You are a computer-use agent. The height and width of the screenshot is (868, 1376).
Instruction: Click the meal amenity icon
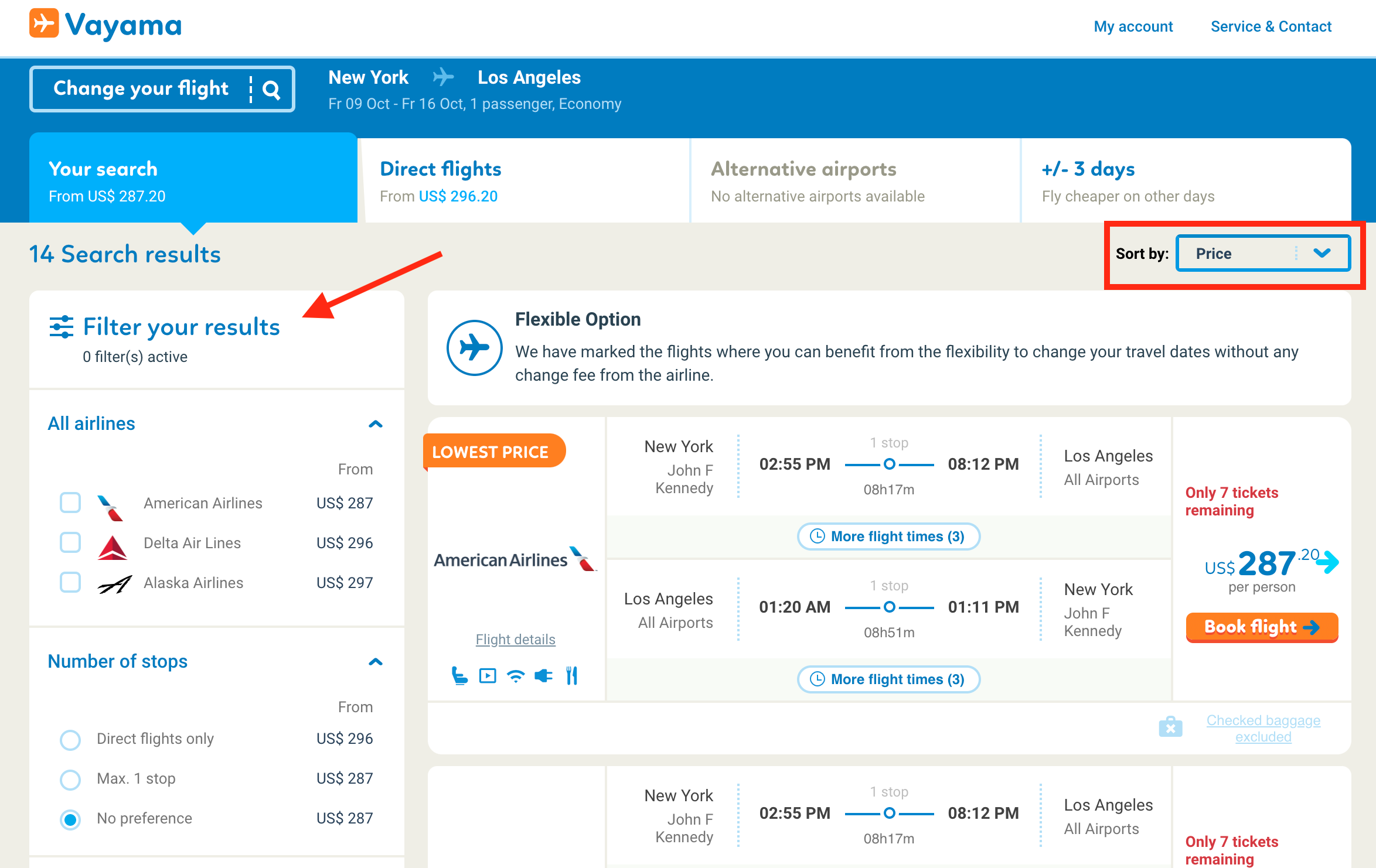pos(572,676)
